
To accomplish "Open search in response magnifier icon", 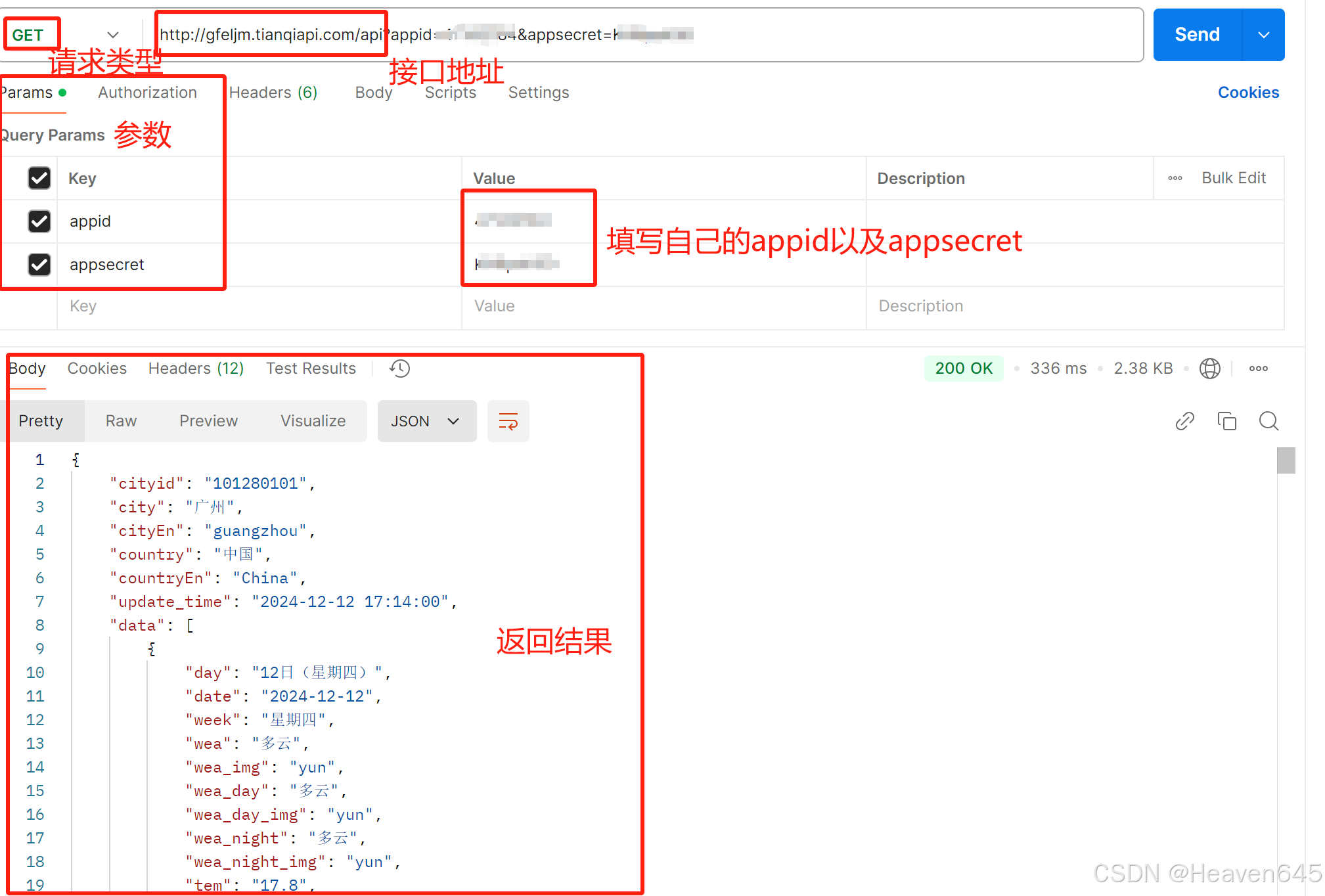I will pos(1269,421).
